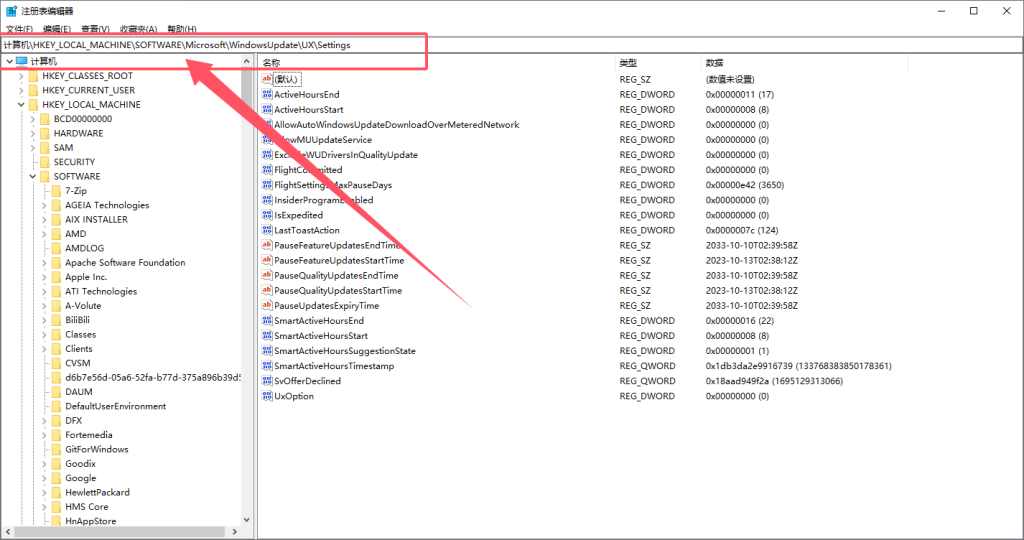Collapse the HKEY_LOCAL_MACHINE tree node

click(21, 104)
